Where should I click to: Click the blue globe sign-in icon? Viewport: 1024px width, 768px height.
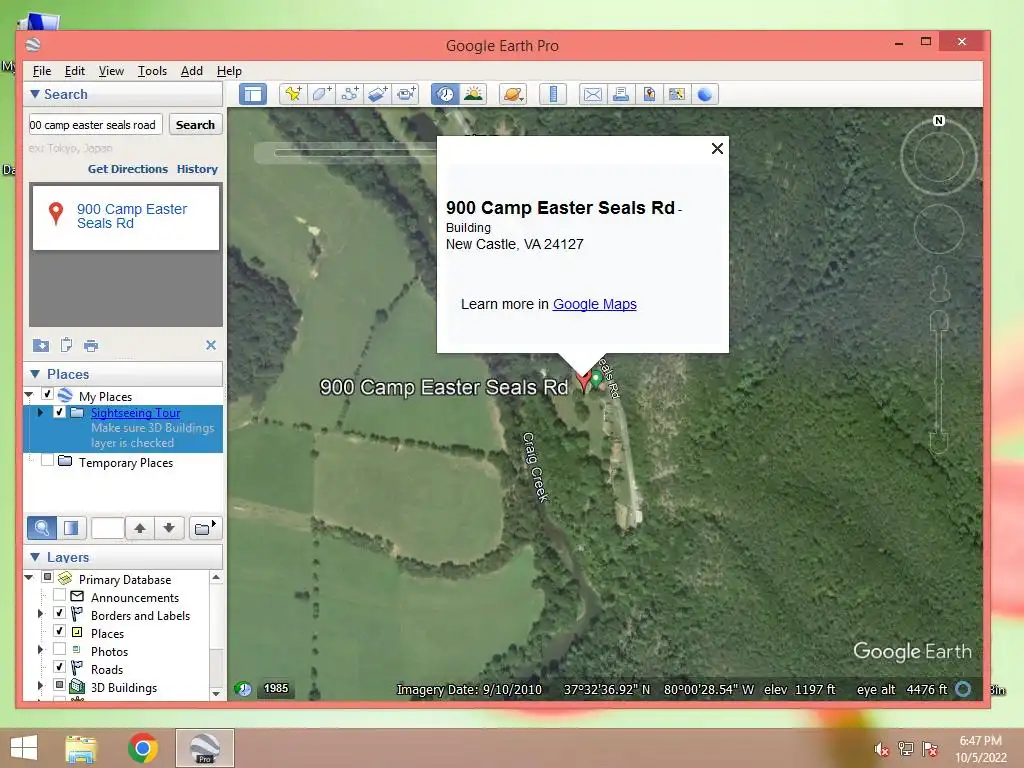[705, 94]
